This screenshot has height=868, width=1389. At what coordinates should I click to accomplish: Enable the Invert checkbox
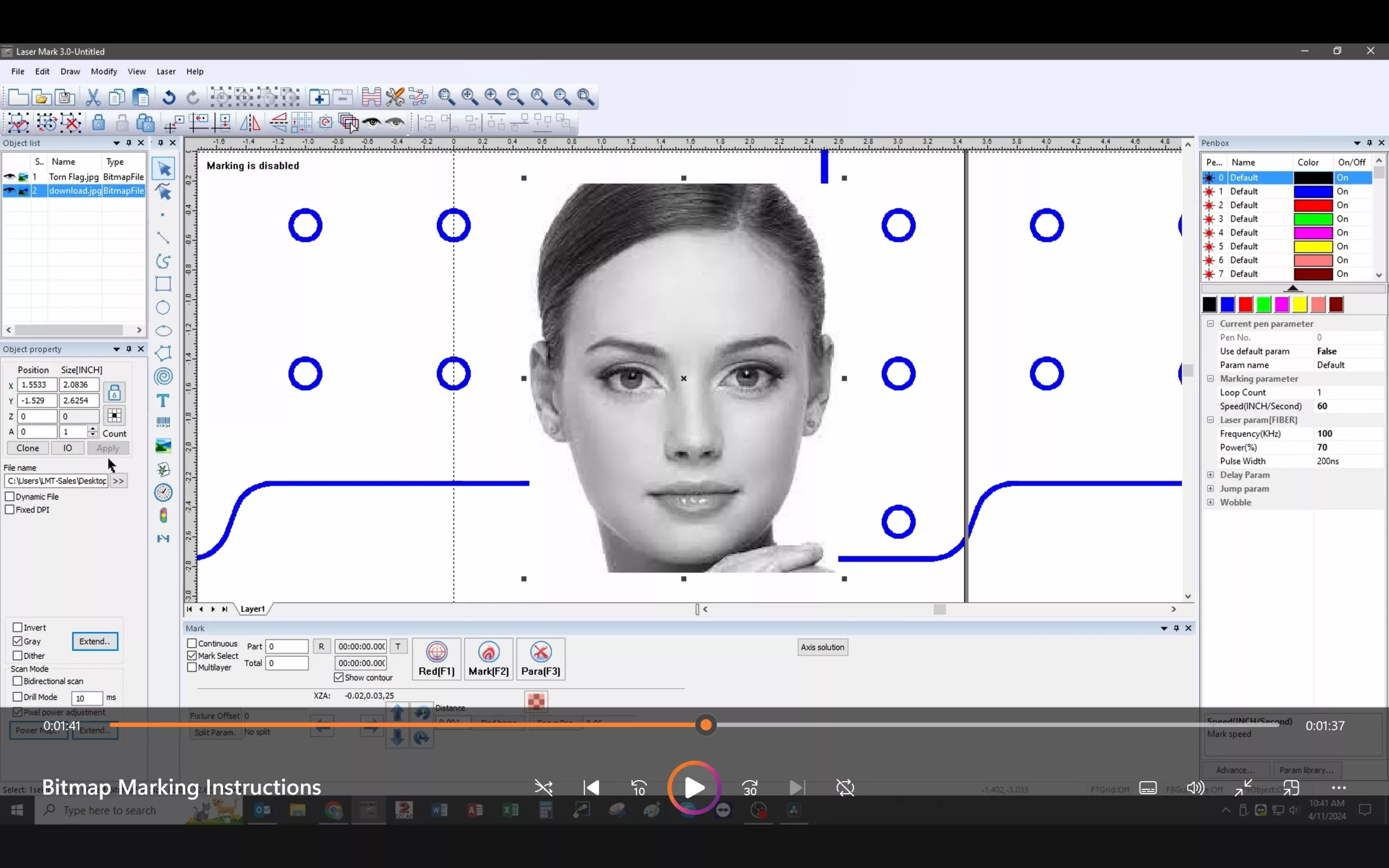point(18,628)
